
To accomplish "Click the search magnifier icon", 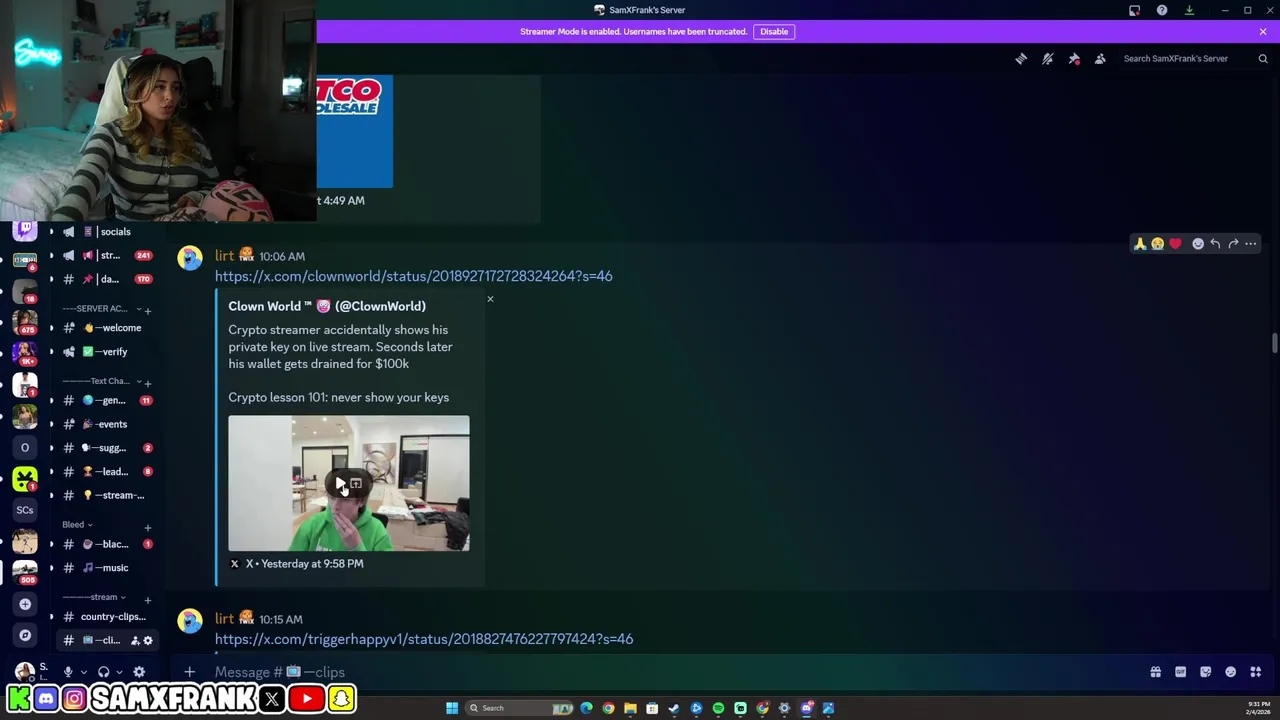I will (1263, 59).
